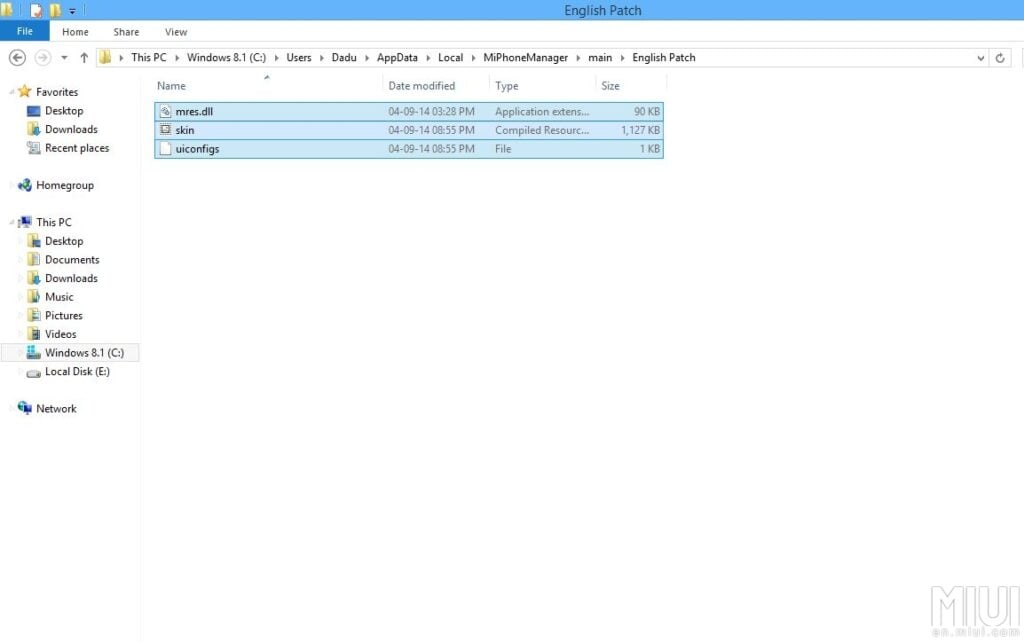Open the Documents folder icon in the sidebar
1024x643 pixels.
[33, 259]
